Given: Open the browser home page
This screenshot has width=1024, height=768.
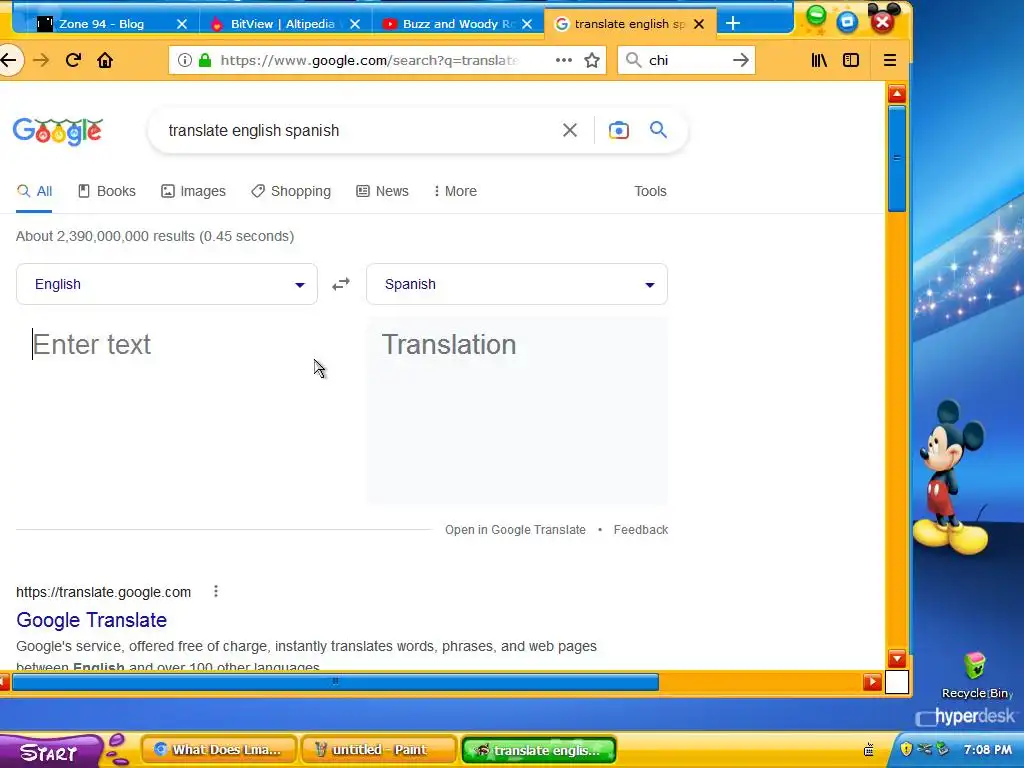Looking at the screenshot, I should coord(105,60).
